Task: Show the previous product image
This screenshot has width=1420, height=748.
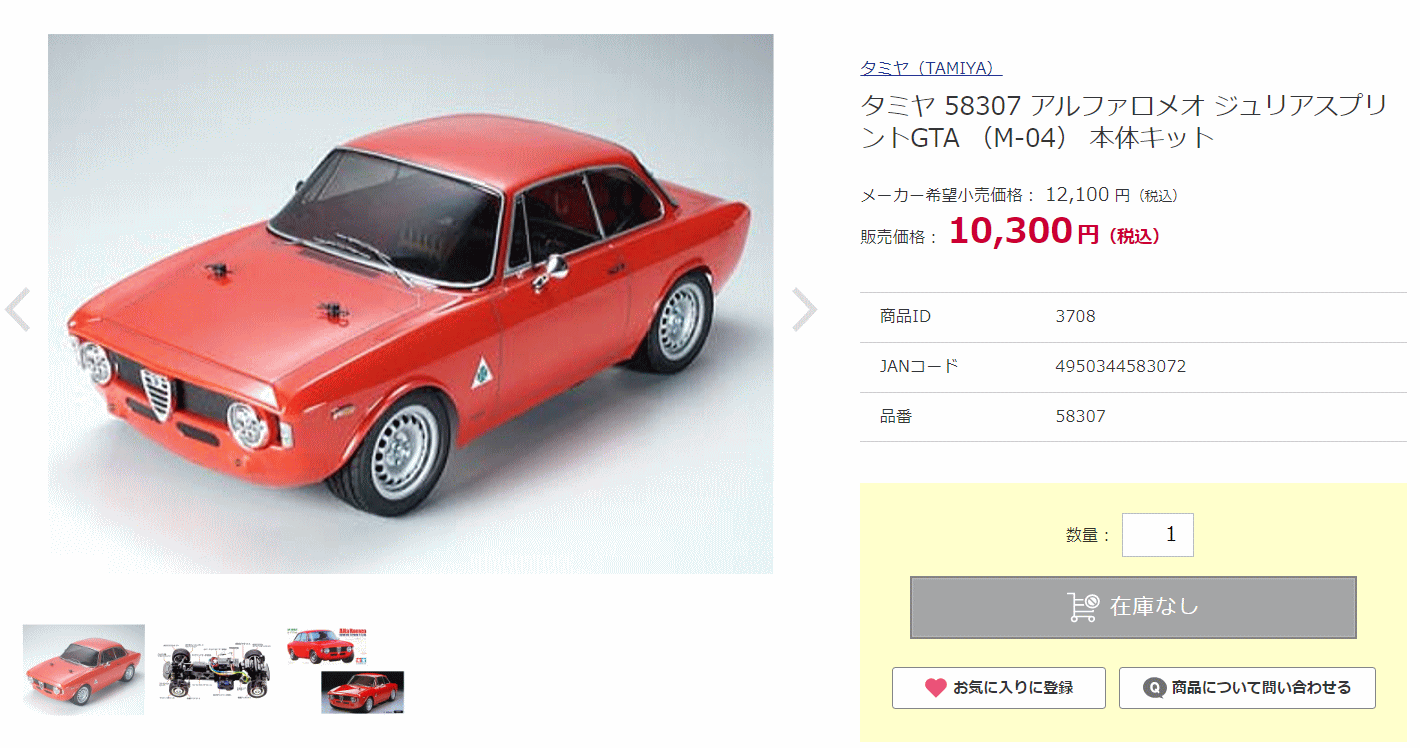Action: pyautogui.click(x=18, y=310)
